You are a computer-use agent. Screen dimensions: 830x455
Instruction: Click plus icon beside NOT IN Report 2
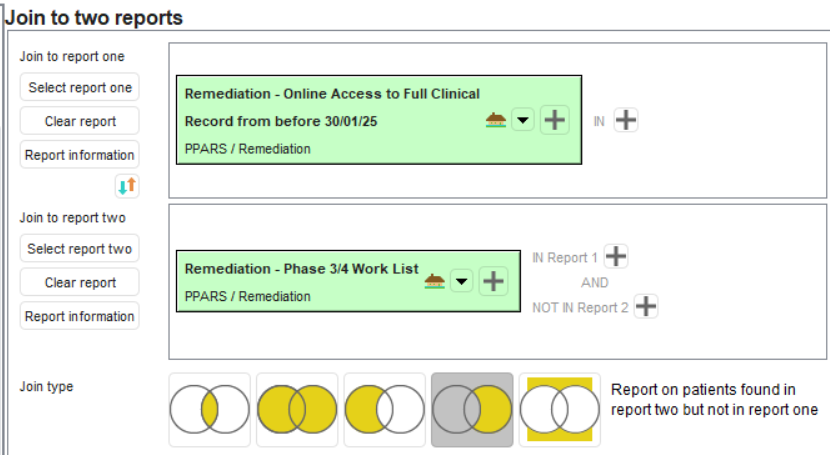coord(647,307)
